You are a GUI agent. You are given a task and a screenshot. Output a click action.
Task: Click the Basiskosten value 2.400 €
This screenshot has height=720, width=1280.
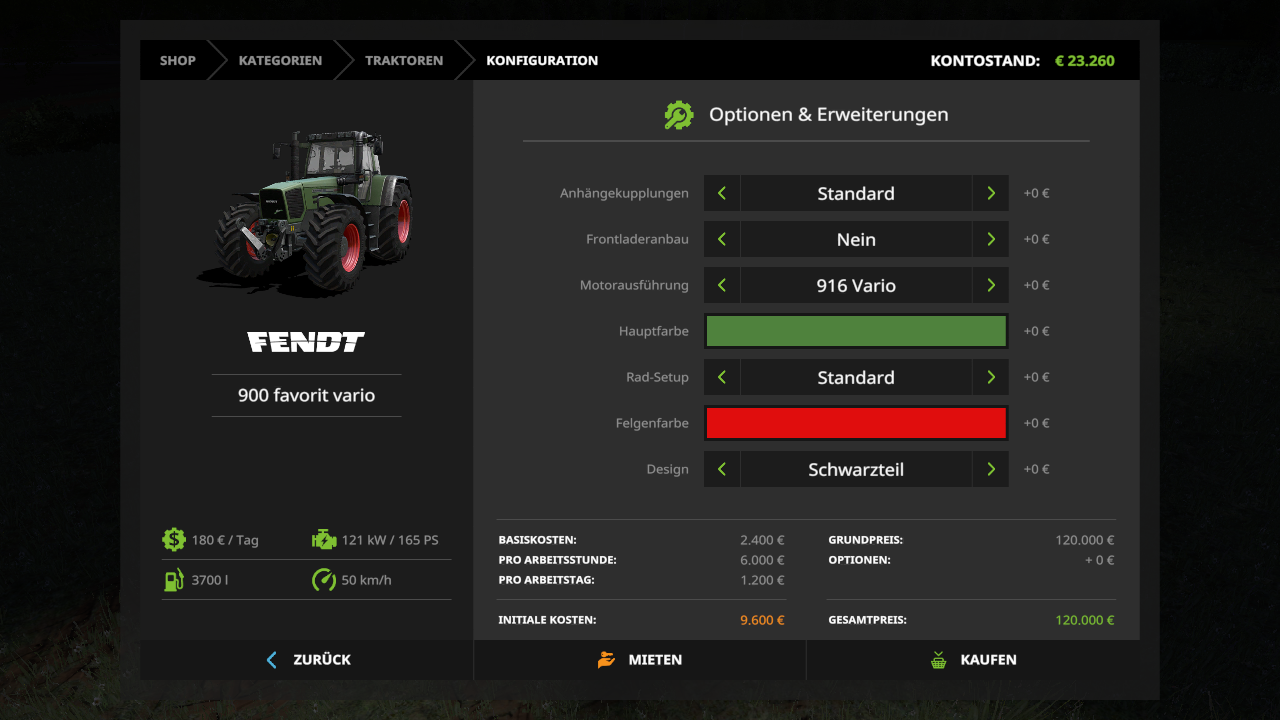point(762,540)
